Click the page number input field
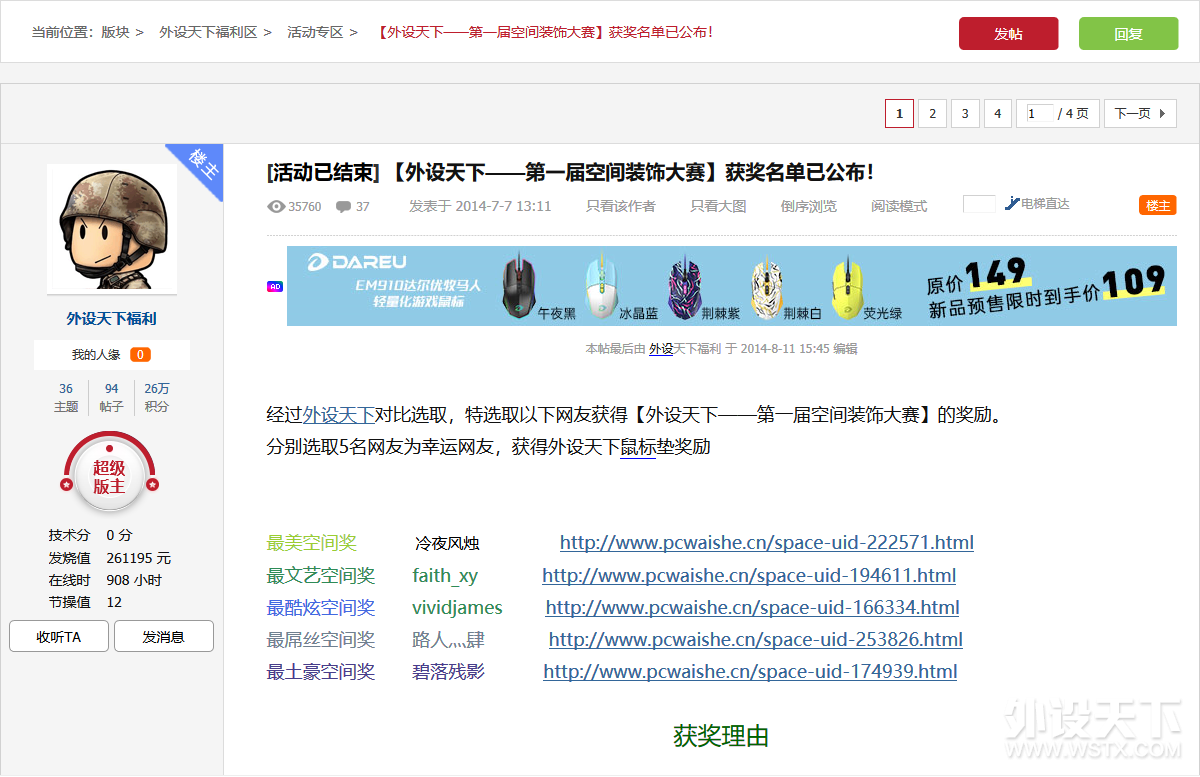This screenshot has width=1200, height=777. click(x=1039, y=114)
